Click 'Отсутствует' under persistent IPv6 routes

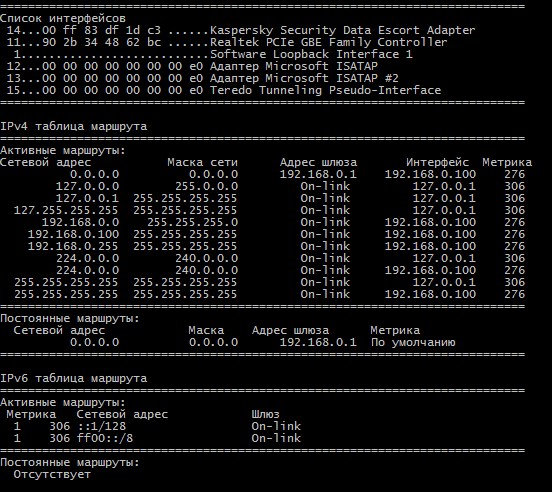(52, 474)
